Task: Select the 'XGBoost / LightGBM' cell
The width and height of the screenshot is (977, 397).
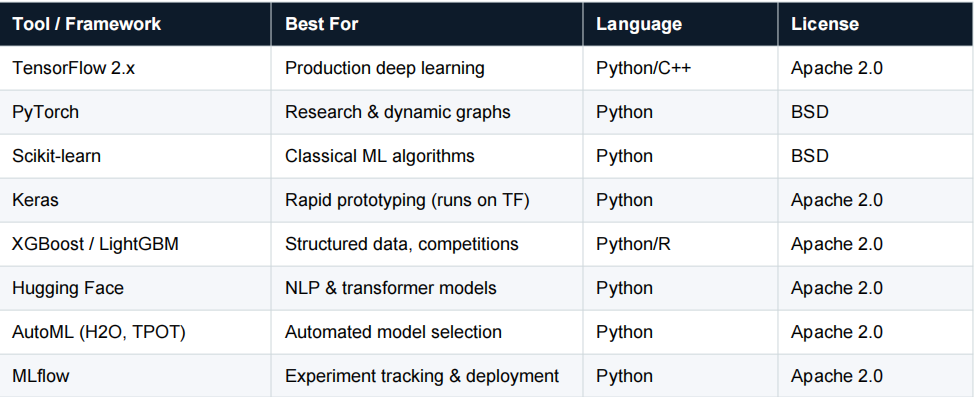Action: pyautogui.click(x=135, y=244)
